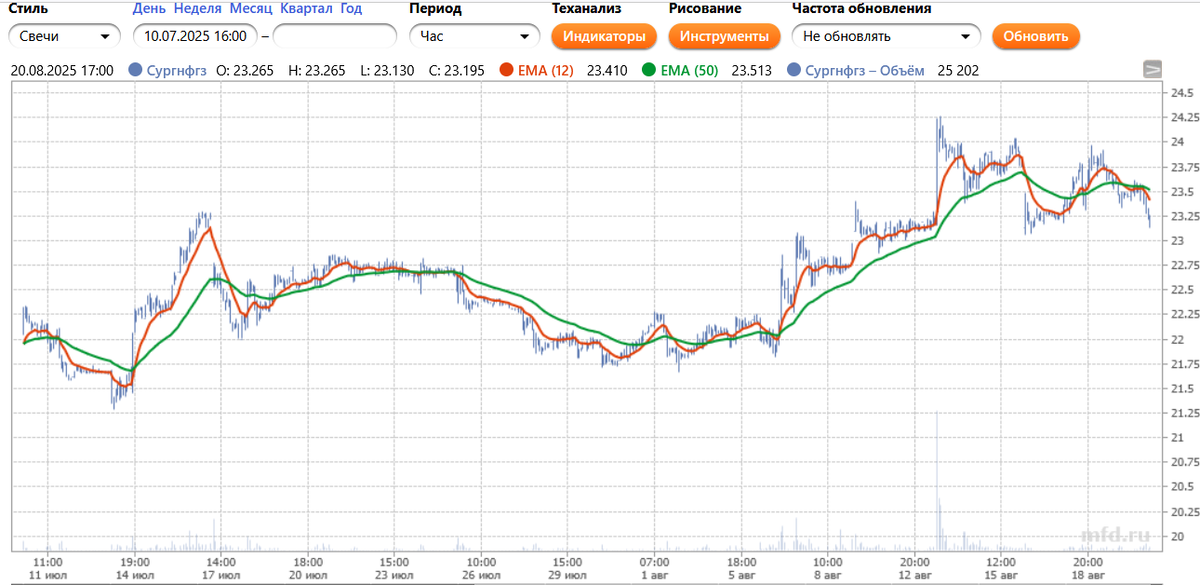This screenshot has height=585, width=1200.
Task: Click the 1 авг date axis label
Action: (x=654, y=576)
